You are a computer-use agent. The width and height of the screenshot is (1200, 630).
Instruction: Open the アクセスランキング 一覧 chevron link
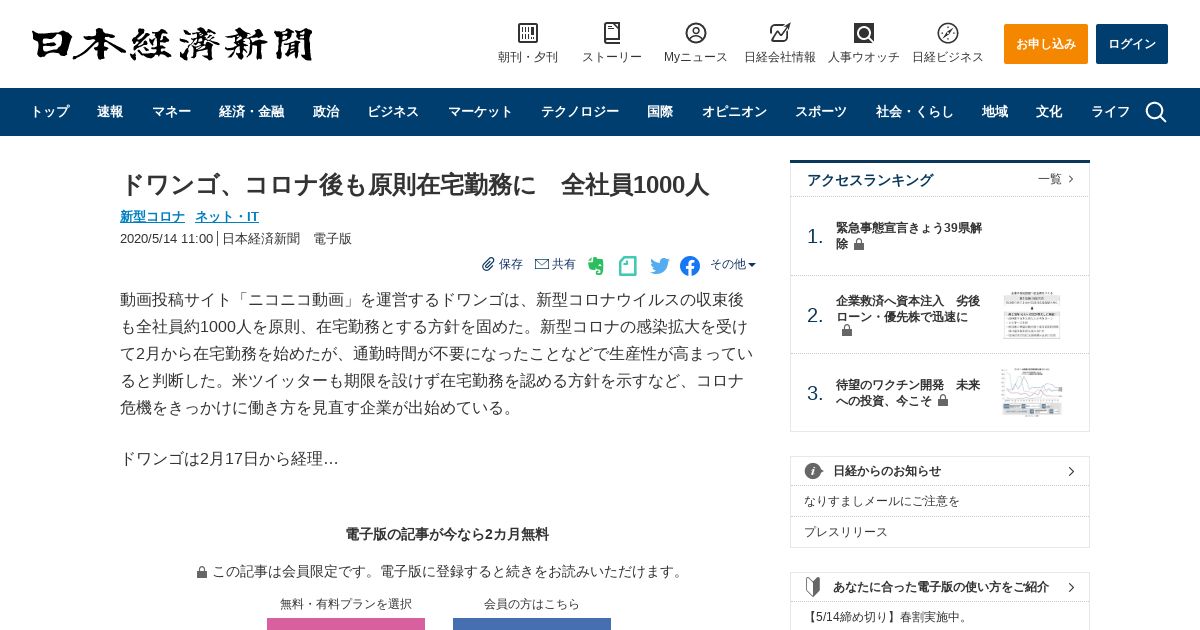pyautogui.click(x=1056, y=179)
